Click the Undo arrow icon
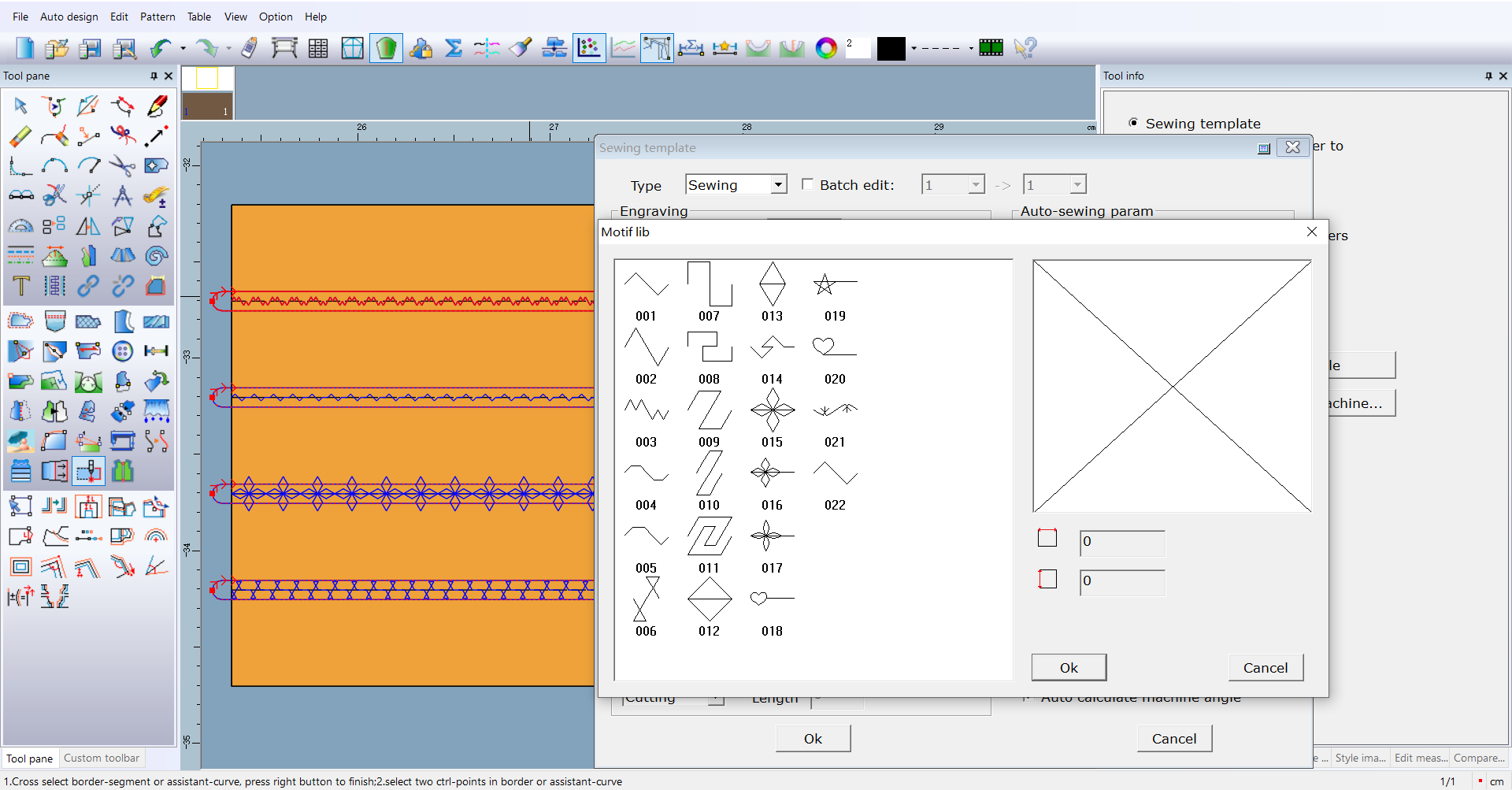Image resolution: width=1512 pixels, height=790 pixels. tap(161, 48)
